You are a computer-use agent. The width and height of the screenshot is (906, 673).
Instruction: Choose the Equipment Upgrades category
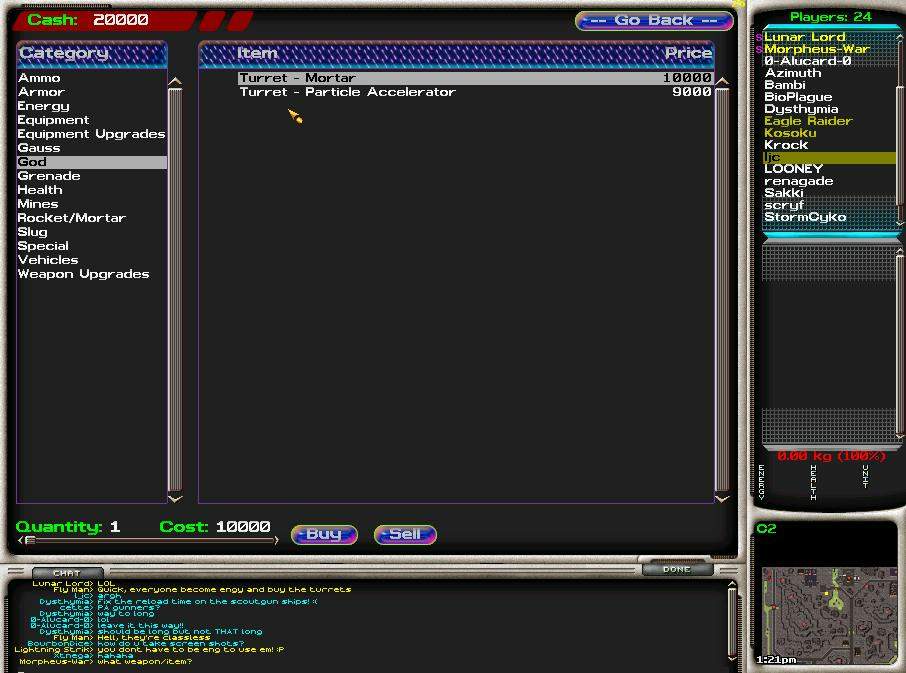pyautogui.click(x=91, y=134)
